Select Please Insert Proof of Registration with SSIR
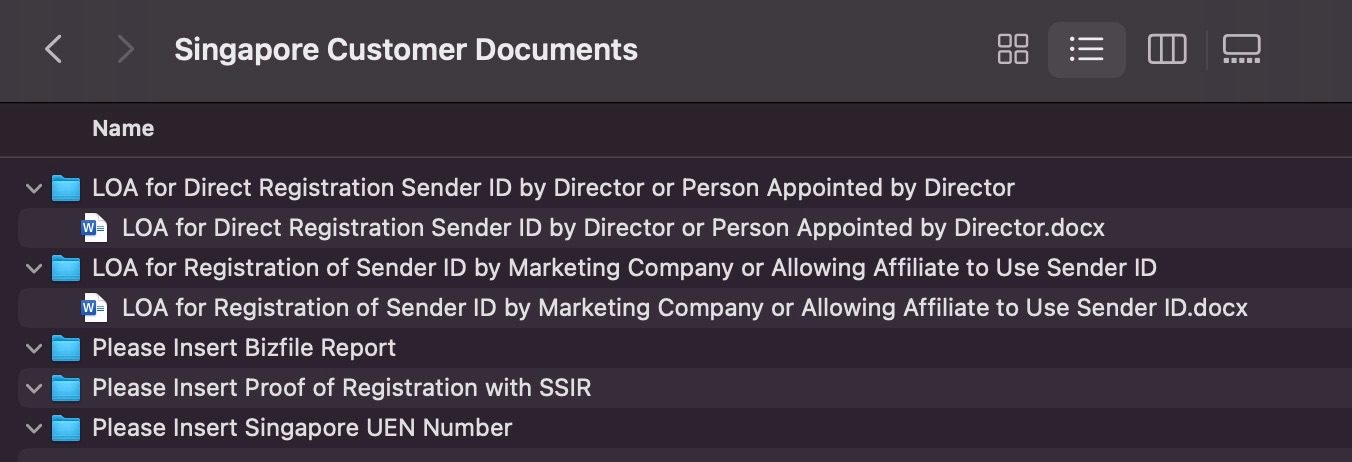This screenshot has height=462, width=1352. click(x=341, y=388)
